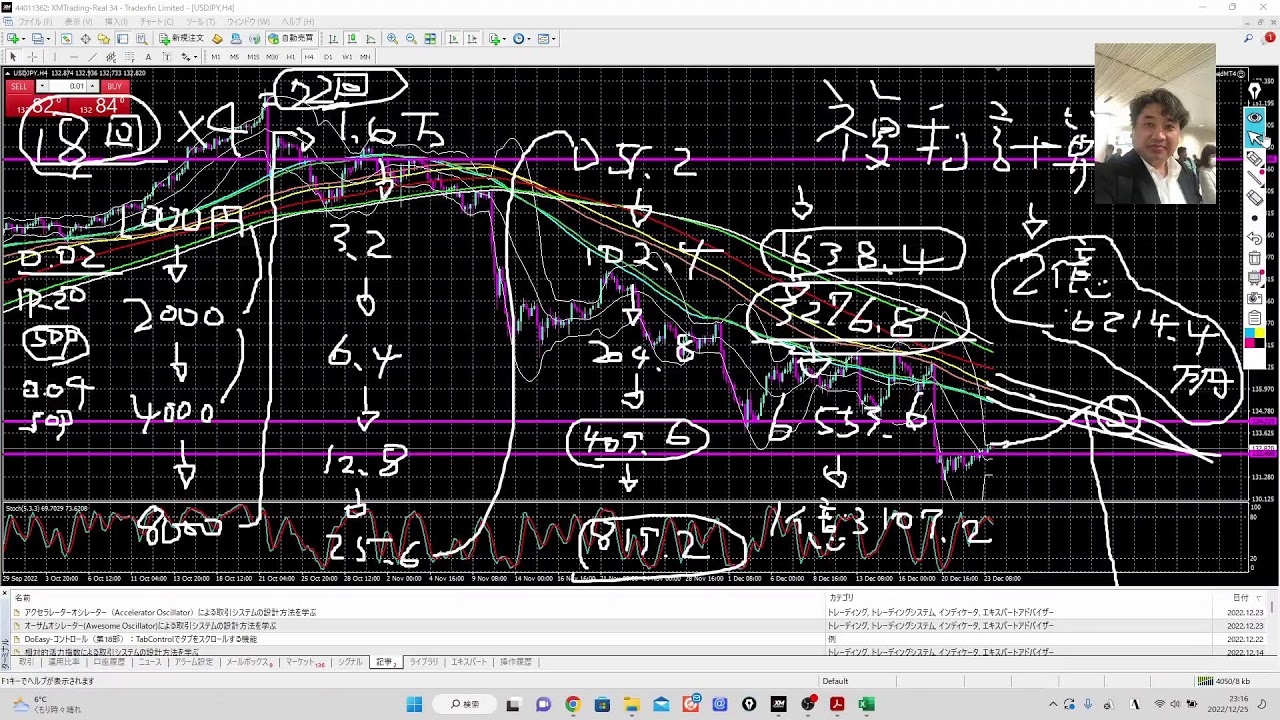Open the templates dropdown
Viewport: 1280px width, 720px height.
(x=547, y=39)
